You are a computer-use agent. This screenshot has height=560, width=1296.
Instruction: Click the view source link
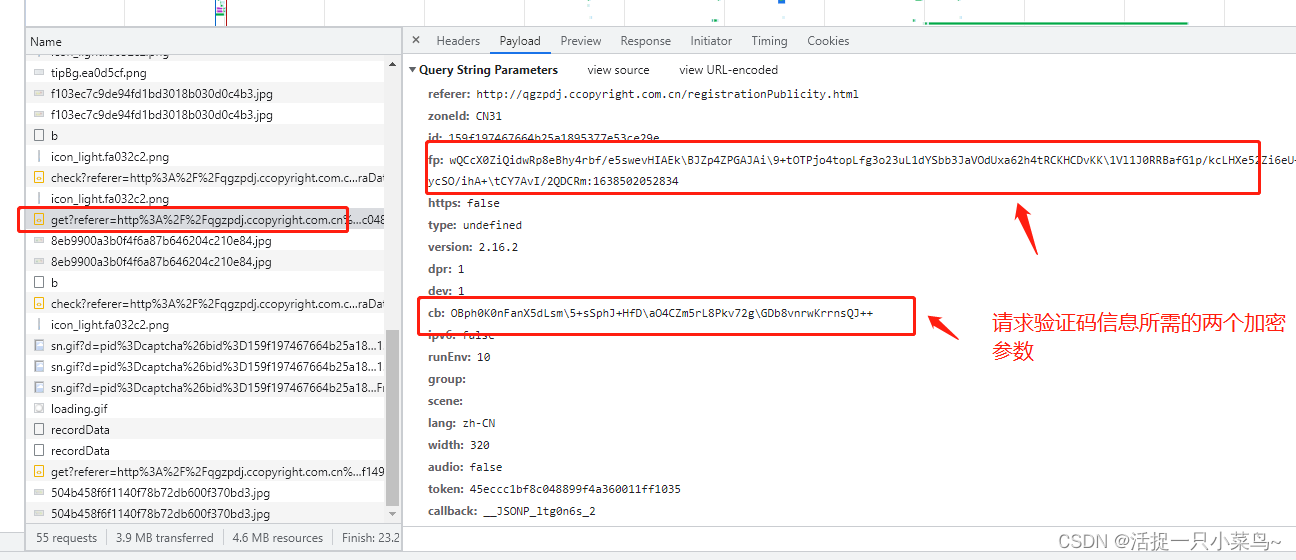point(618,70)
